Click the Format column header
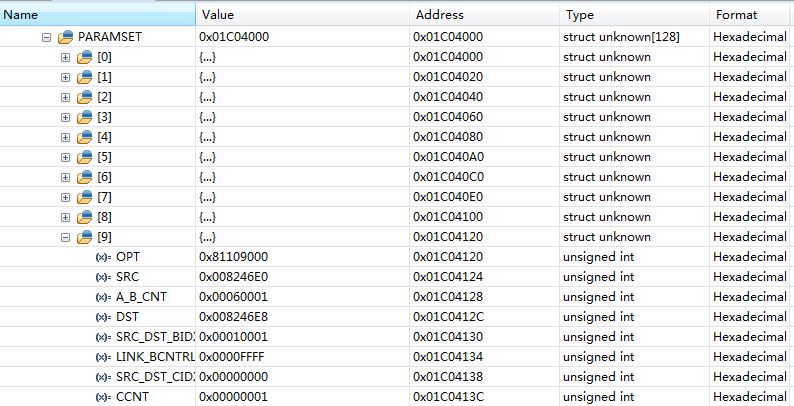The image size is (794, 406). point(750,14)
